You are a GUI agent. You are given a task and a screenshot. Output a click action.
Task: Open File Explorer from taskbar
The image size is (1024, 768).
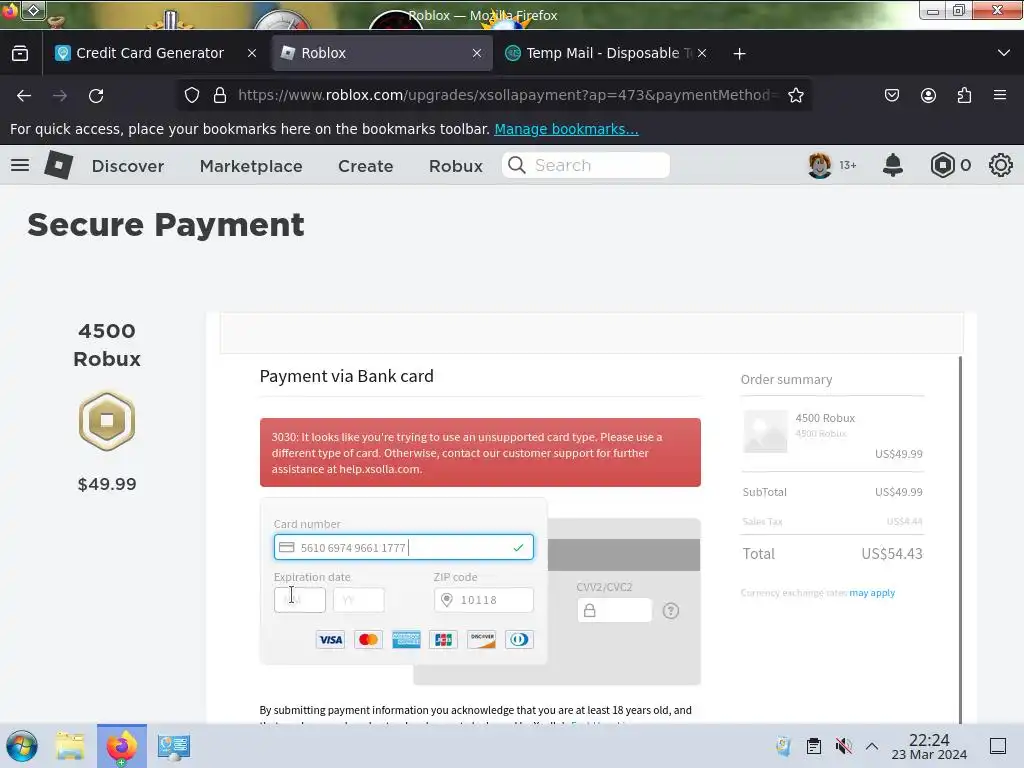[70, 746]
